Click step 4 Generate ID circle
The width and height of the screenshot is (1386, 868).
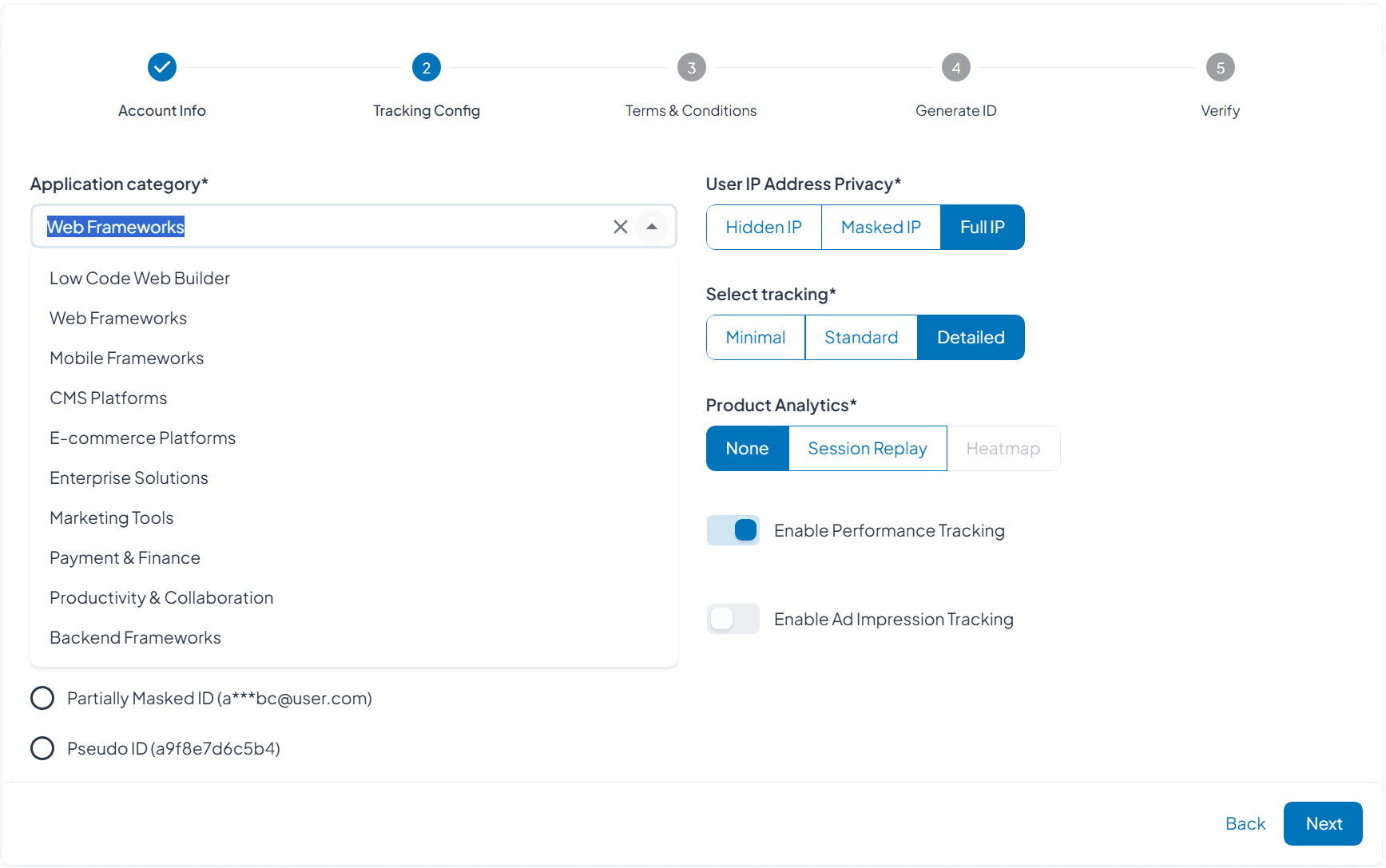(956, 68)
